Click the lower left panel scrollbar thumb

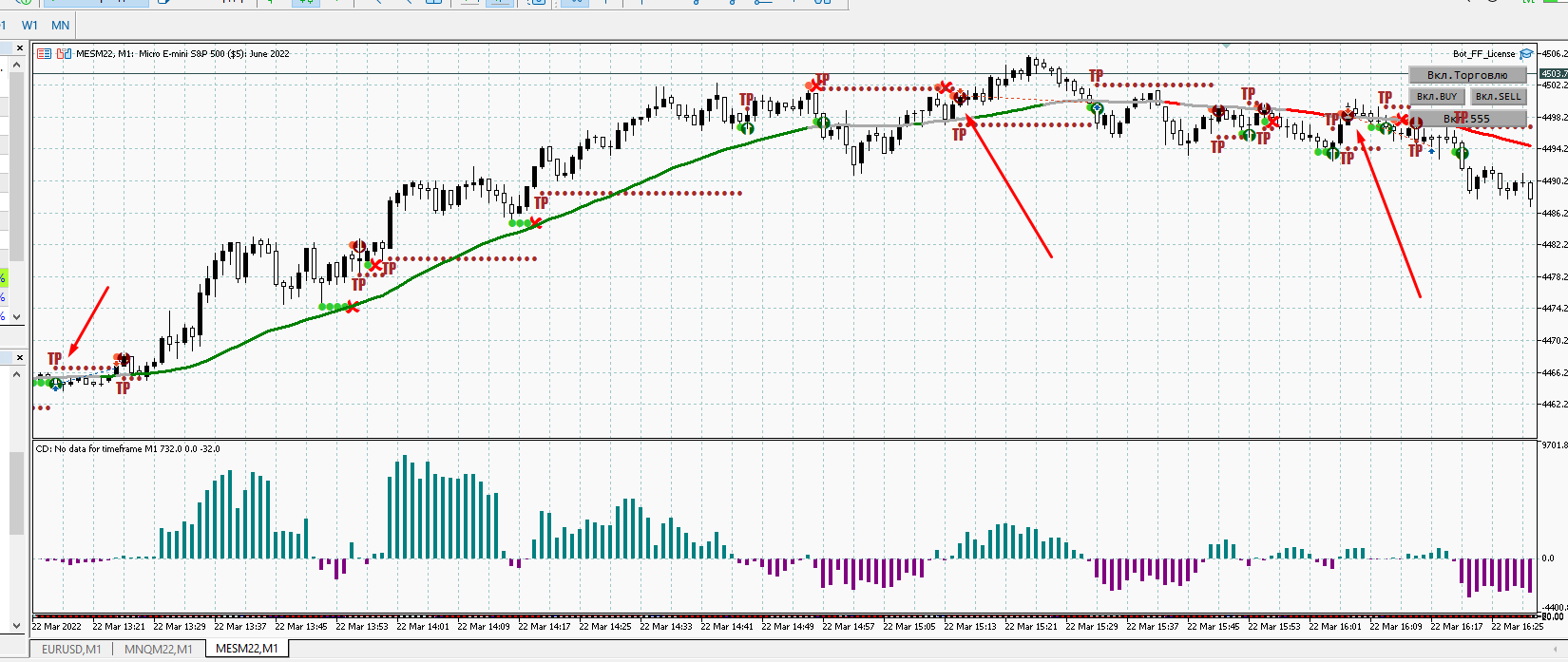(x=16, y=494)
